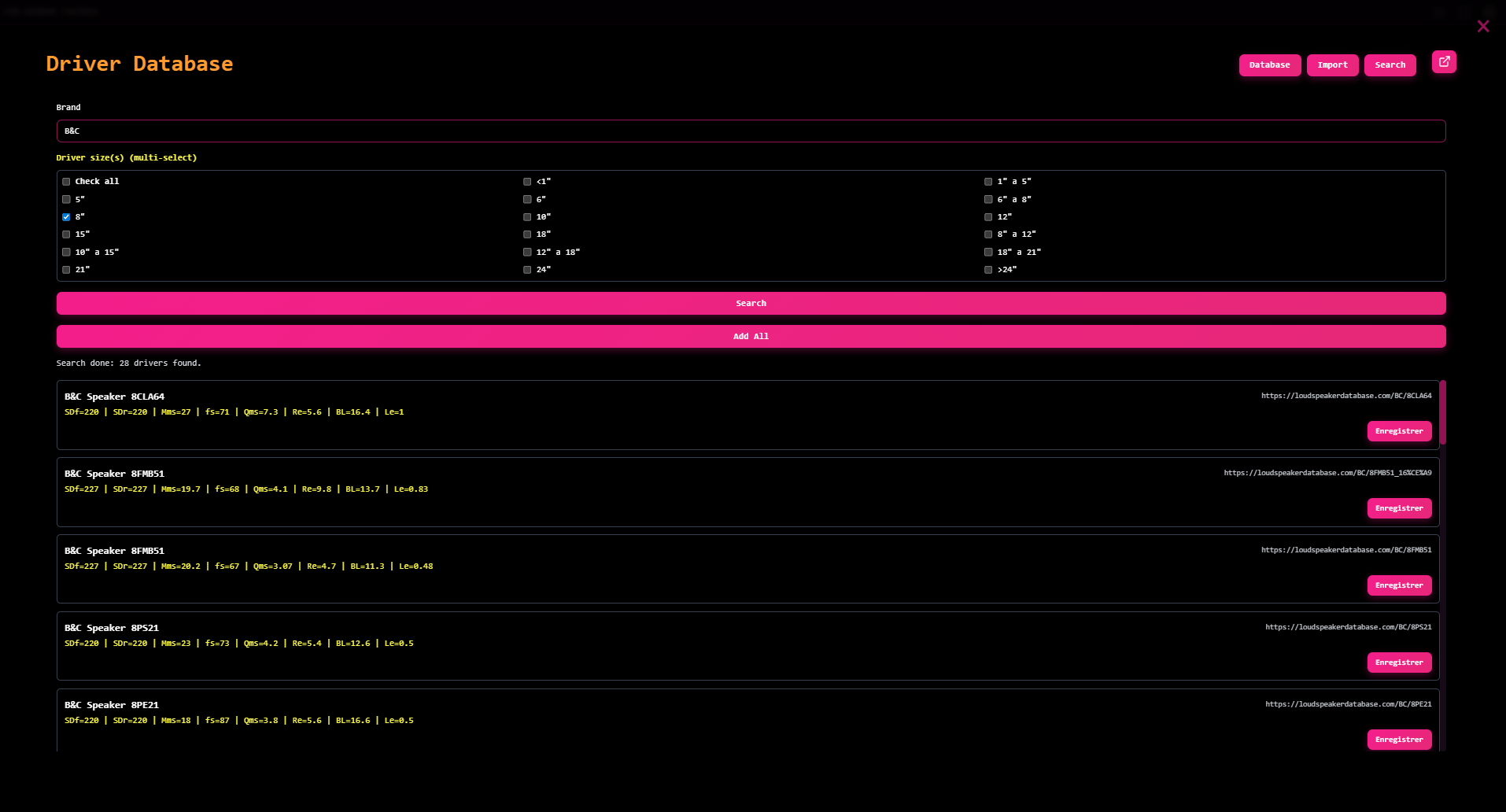
Task: Click the results list scrollbar thumb
Action: 1443,412
